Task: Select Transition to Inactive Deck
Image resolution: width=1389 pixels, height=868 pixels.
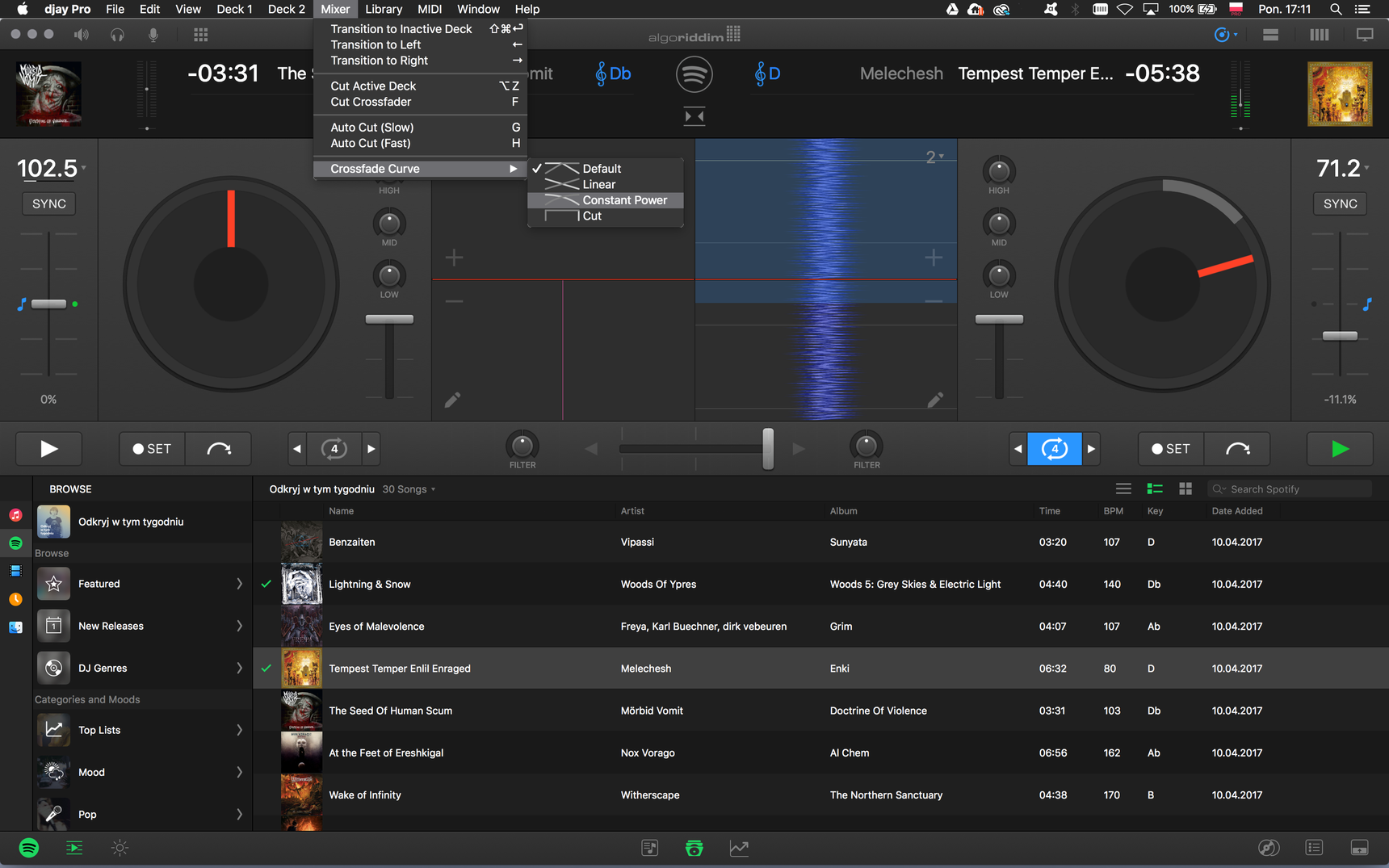Action: (x=420, y=29)
